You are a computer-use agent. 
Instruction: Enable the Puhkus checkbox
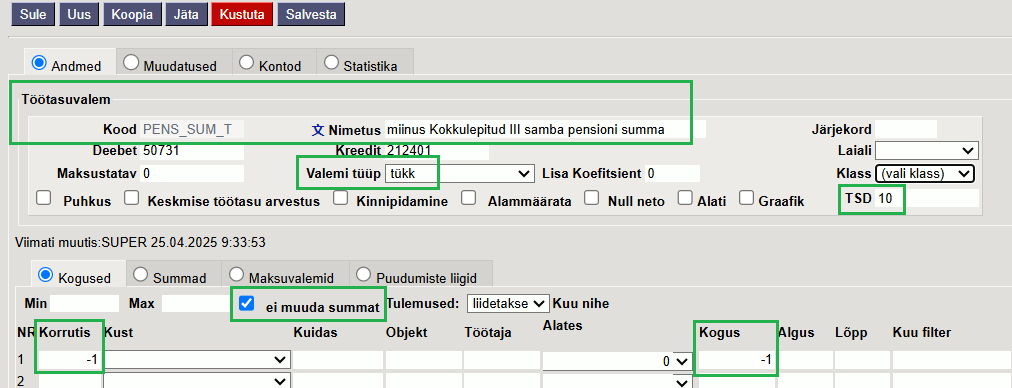pos(43,199)
